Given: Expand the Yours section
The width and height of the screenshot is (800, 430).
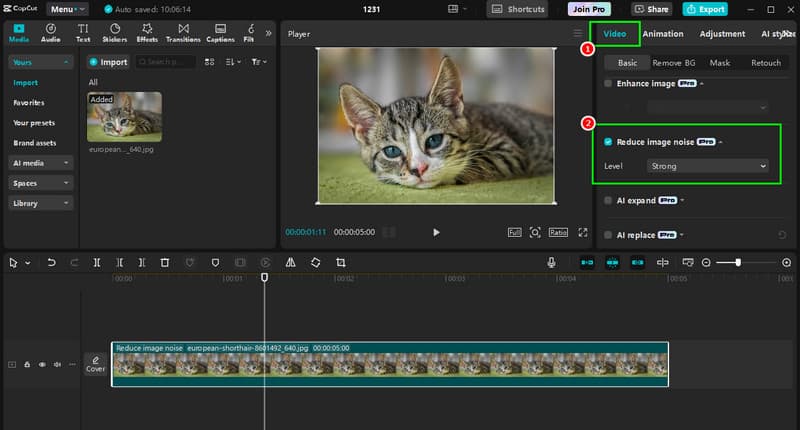Looking at the screenshot, I should (x=40, y=62).
